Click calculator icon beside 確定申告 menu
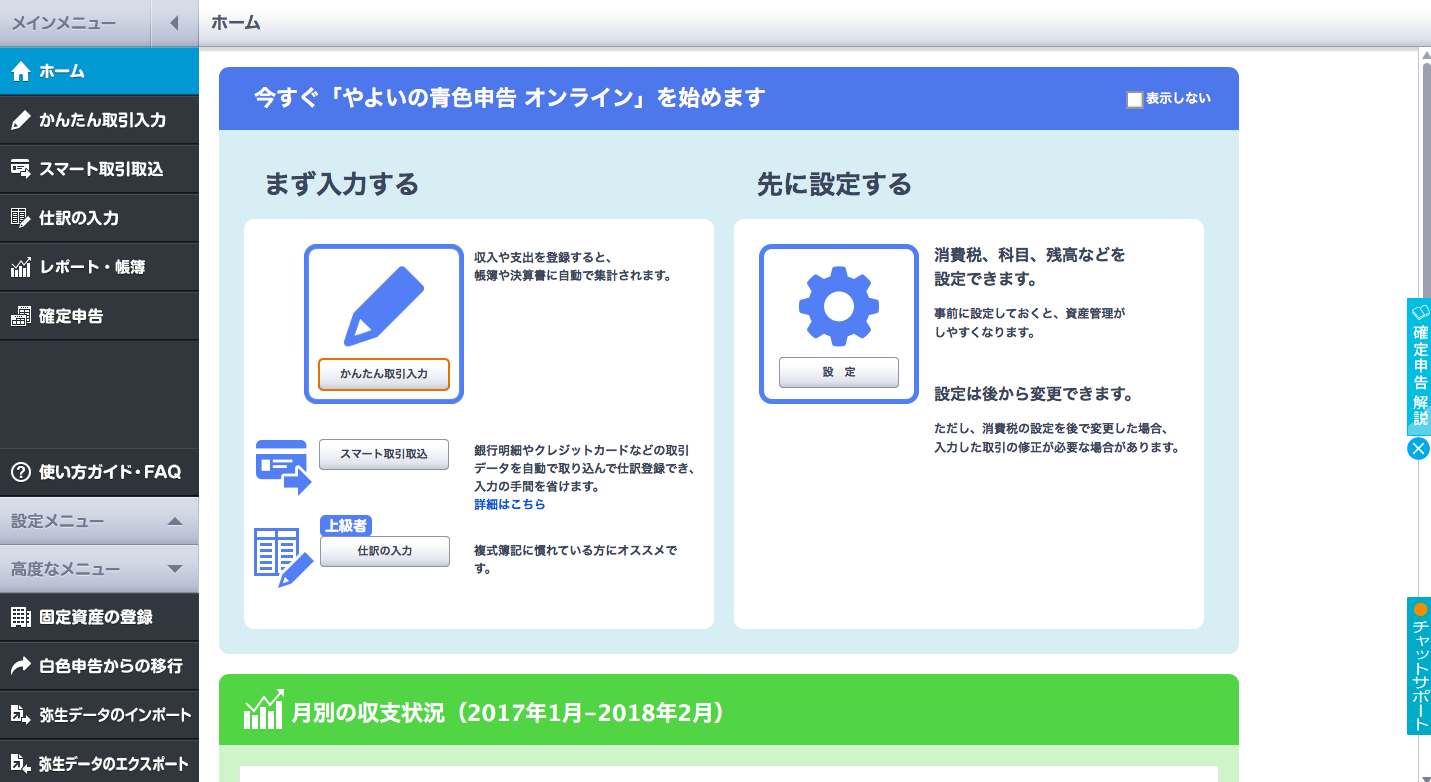The height and width of the screenshot is (782, 1431). point(20,316)
